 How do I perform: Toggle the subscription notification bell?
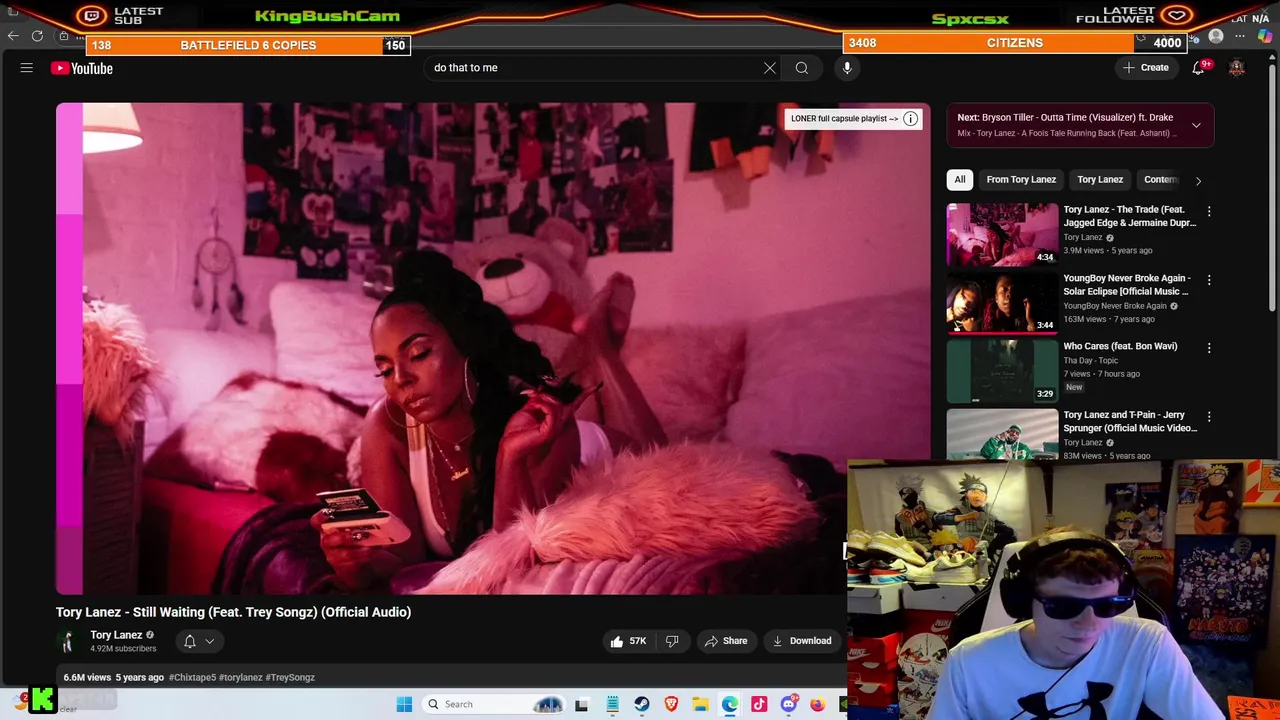coord(190,642)
